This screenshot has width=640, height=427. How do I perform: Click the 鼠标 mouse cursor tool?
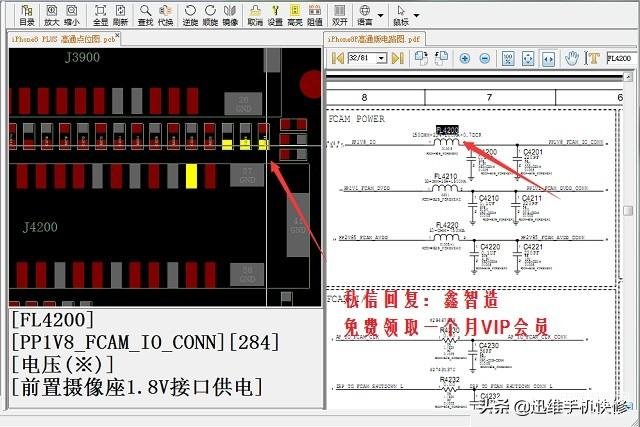coord(401,16)
